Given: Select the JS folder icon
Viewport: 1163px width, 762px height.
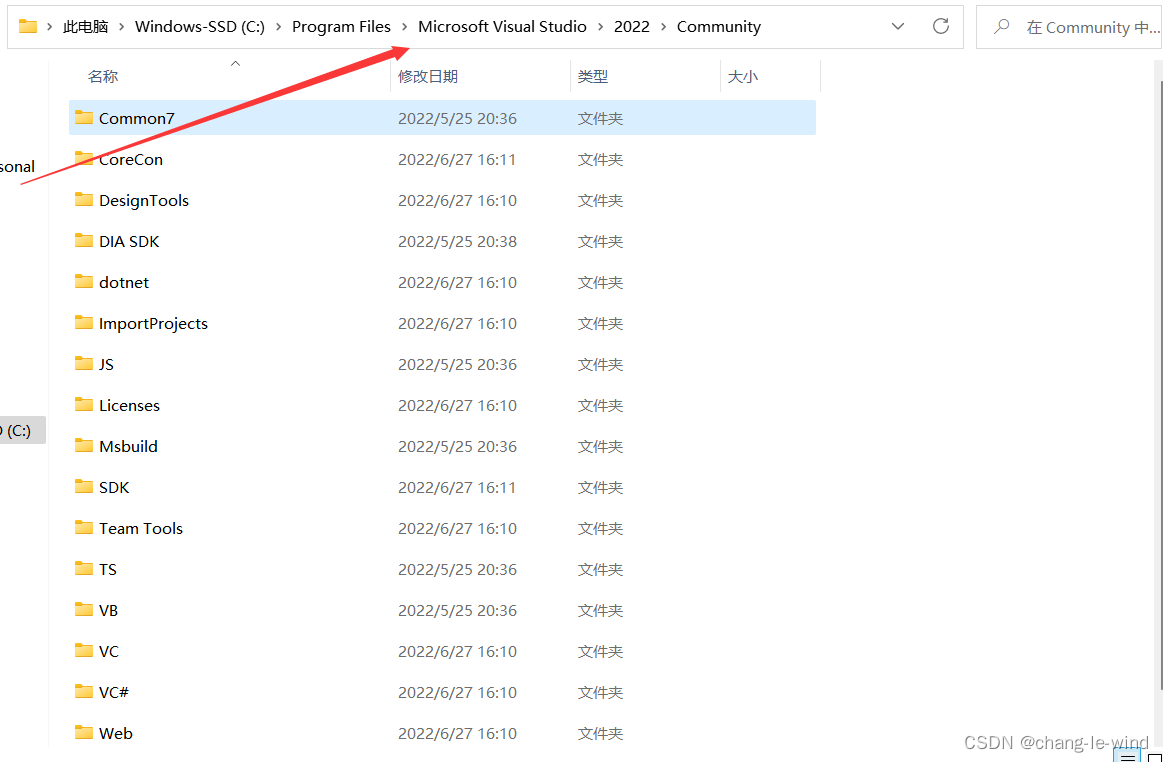Looking at the screenshot, I should point(84,364).
